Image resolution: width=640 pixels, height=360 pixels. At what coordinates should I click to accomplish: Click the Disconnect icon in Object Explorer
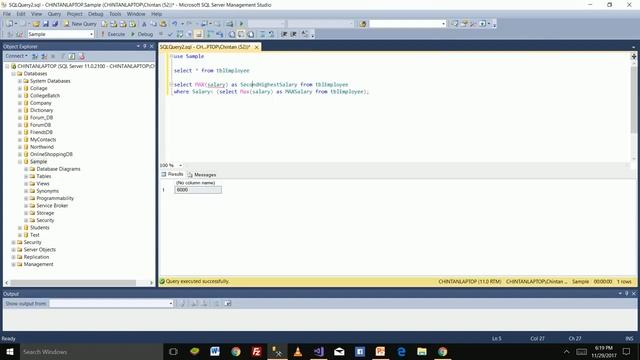point(44,56)
